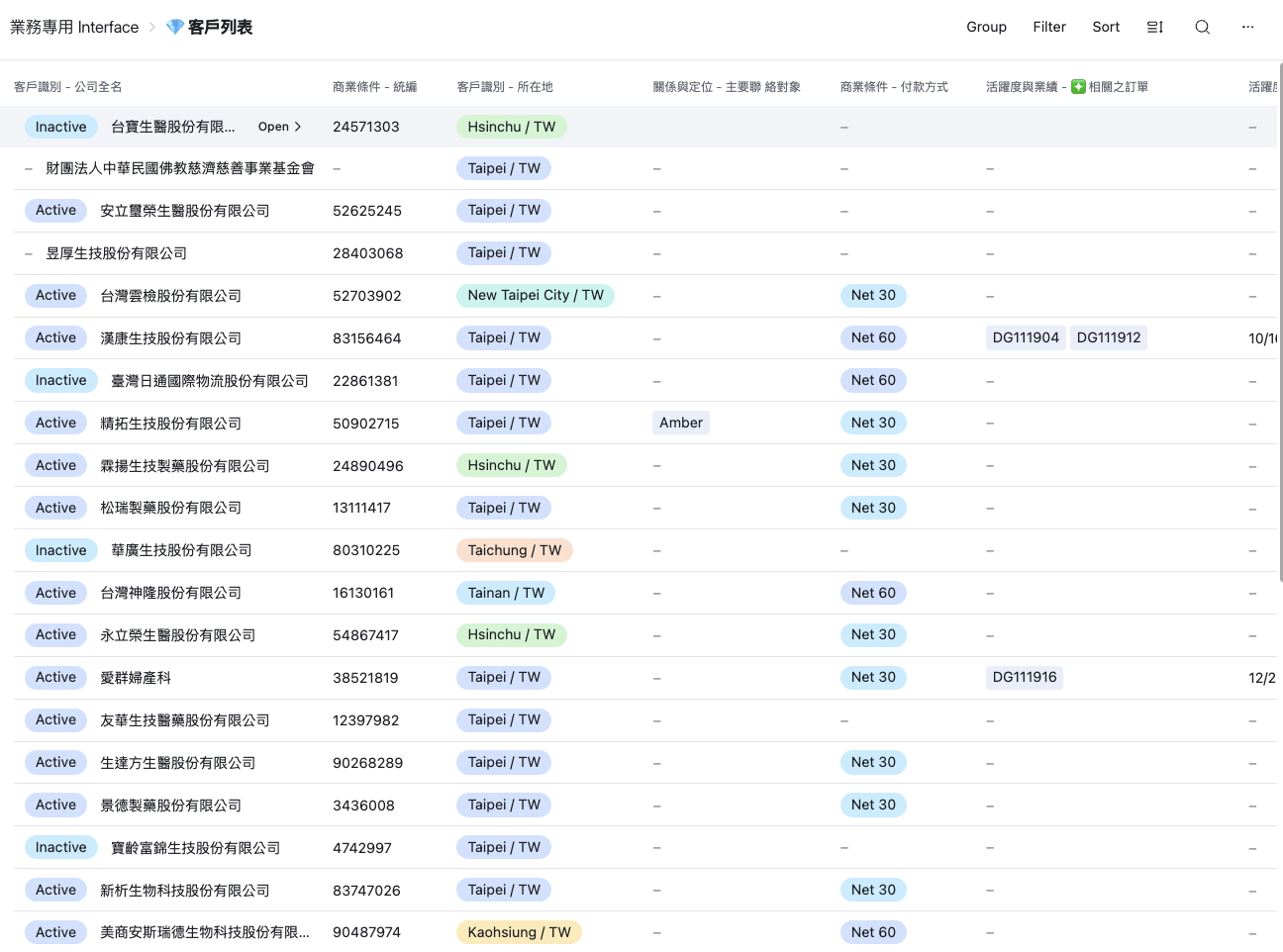Click the green icon in 相關之訂單 header
The width and height of the screenshot is (1283, 952).
1078,87
